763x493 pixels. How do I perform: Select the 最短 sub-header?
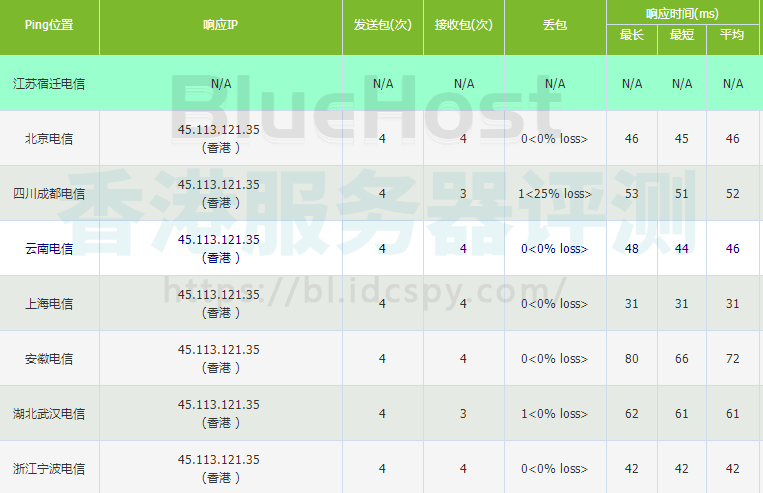tap(682, 35)
